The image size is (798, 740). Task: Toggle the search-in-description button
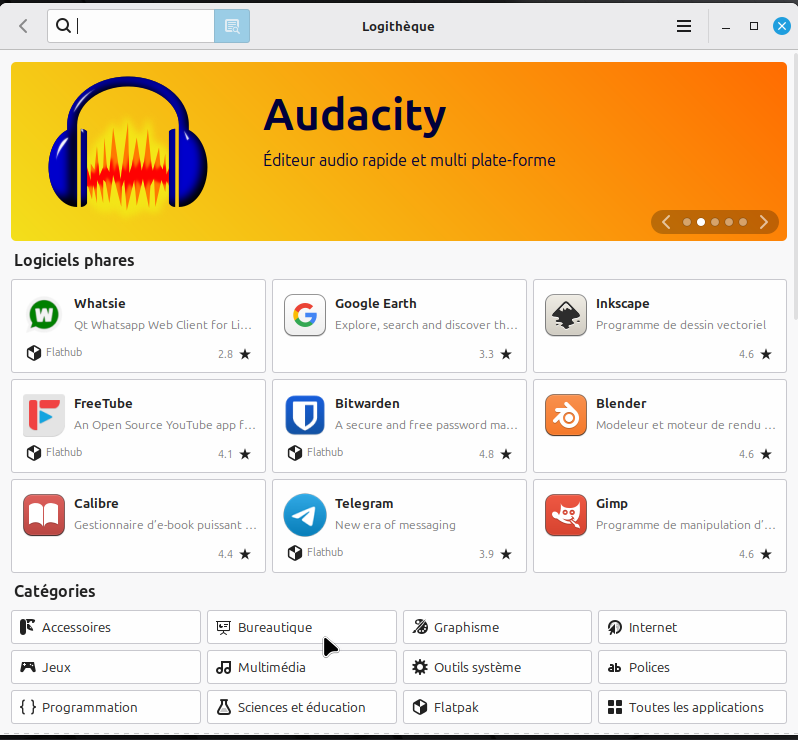pos(232,26)
